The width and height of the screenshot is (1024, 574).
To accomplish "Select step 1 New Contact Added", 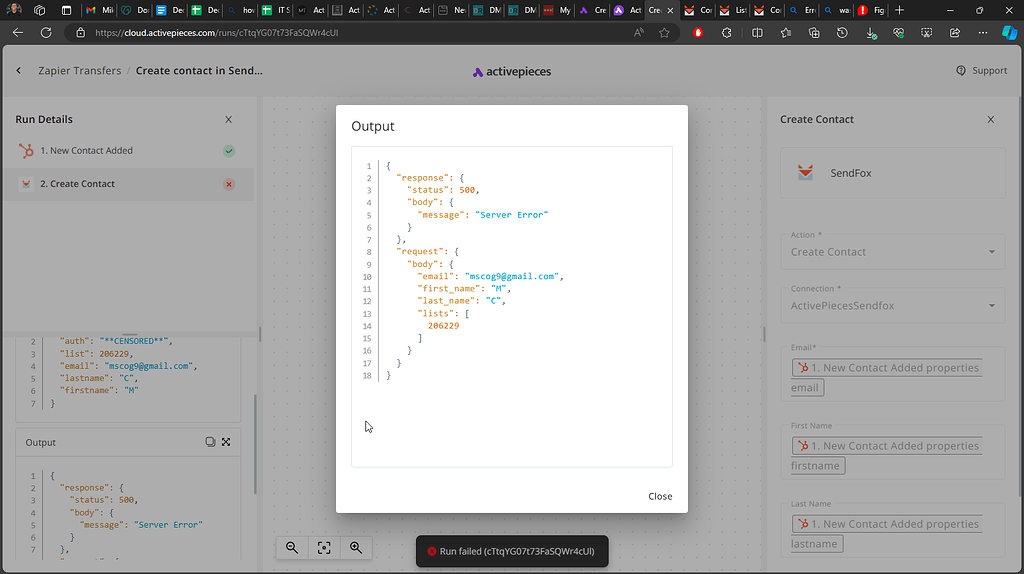I will click(x=86, y=151).
